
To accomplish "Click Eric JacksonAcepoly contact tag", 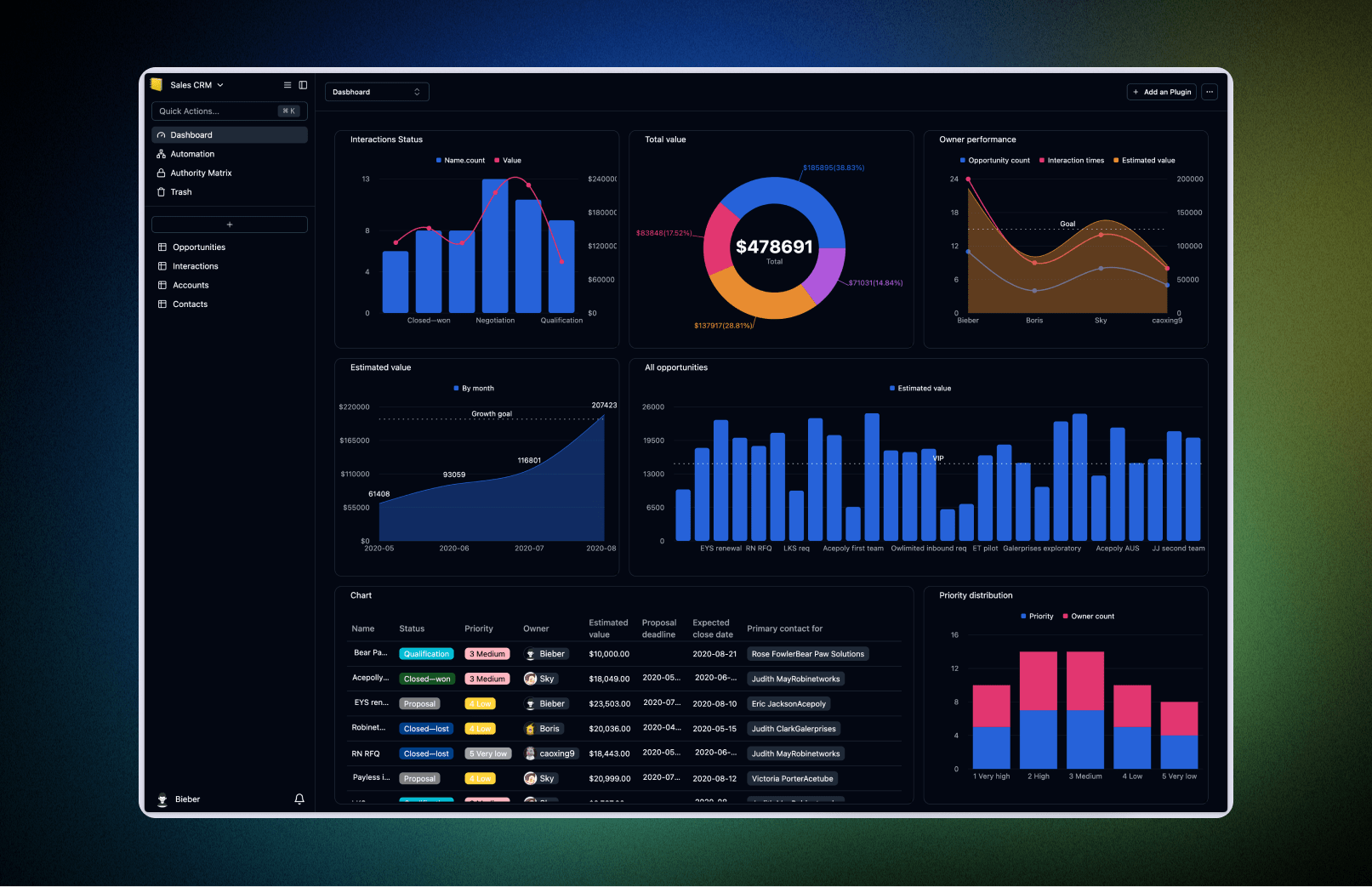I will [788, 704].
